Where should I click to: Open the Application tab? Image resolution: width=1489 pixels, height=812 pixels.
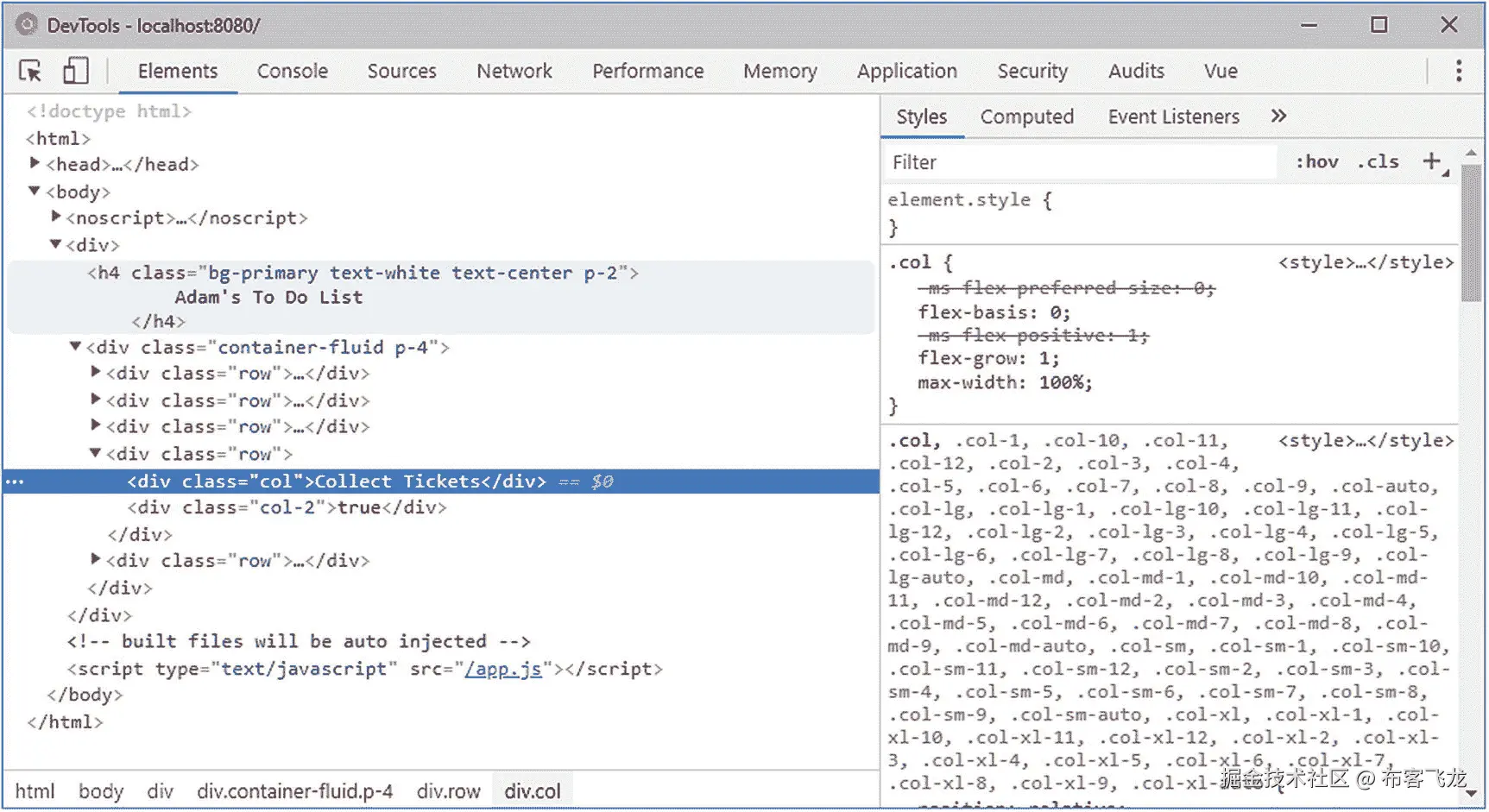[907, 71]
